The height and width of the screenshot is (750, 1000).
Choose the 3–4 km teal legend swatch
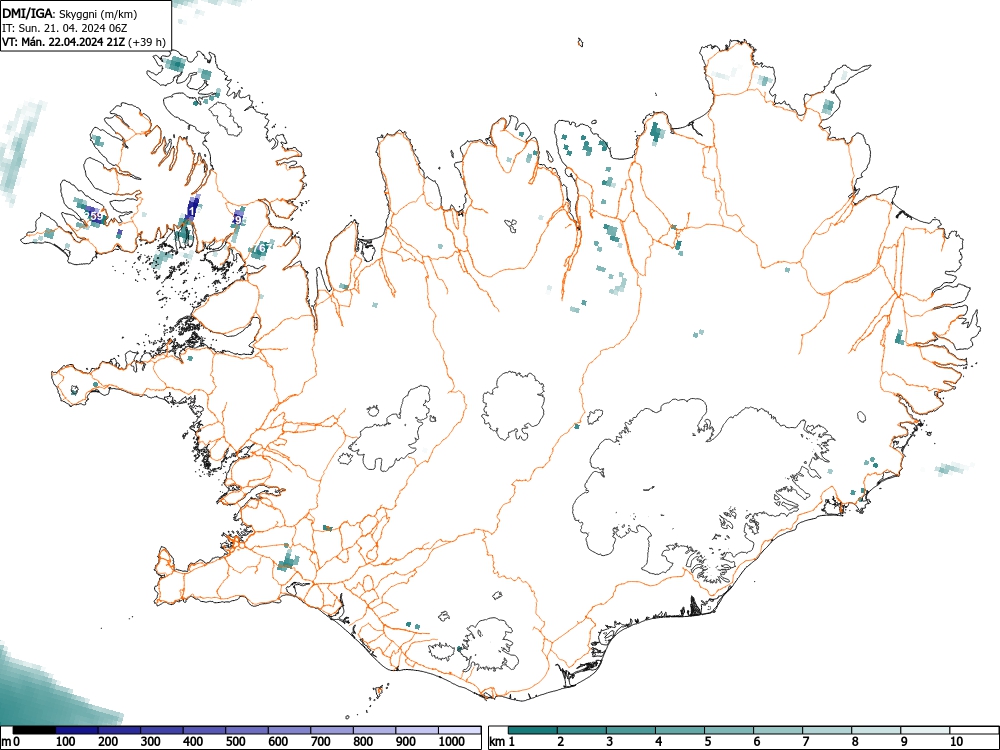(x=631, y=730)
